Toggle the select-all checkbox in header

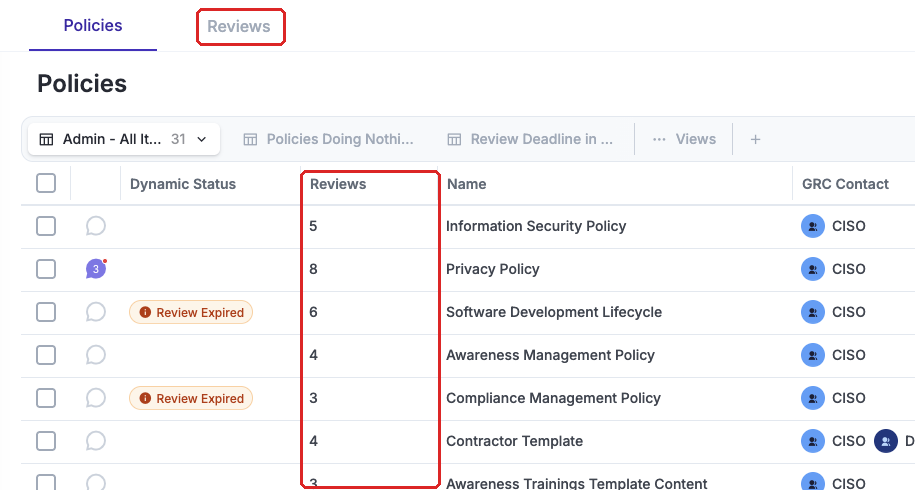[x=46, y=183]
